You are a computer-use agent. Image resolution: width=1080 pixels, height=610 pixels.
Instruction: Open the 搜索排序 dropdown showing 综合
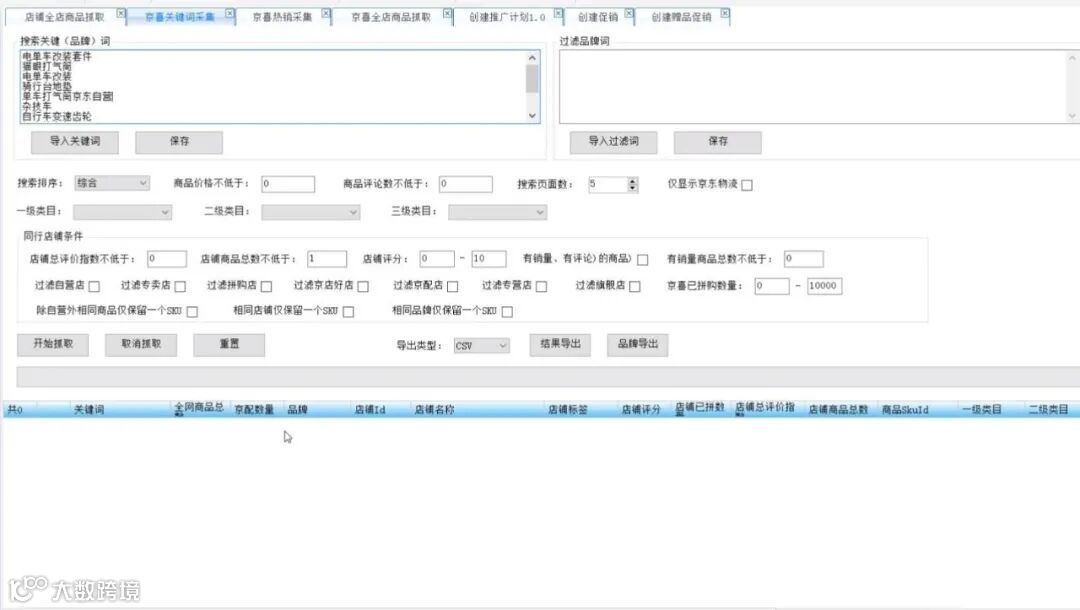[x=112, y=183]
